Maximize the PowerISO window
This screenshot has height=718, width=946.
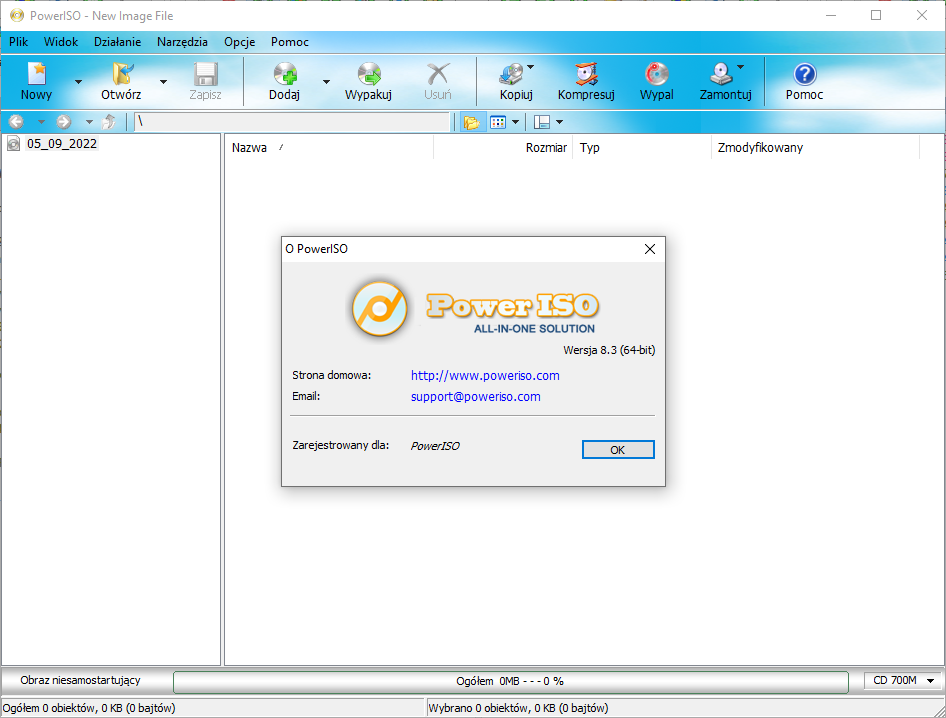click(x=876, y=16)
